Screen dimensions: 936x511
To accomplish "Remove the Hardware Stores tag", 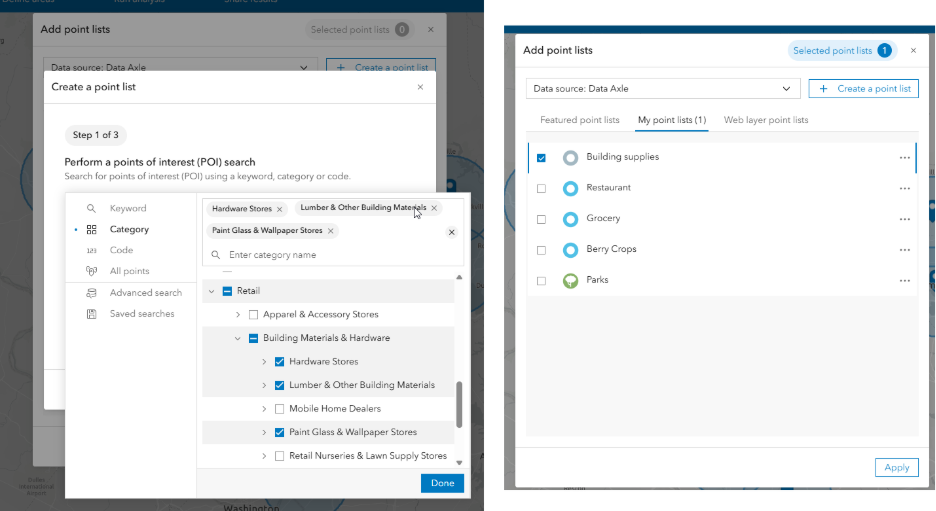I will (x=279, y=209).
